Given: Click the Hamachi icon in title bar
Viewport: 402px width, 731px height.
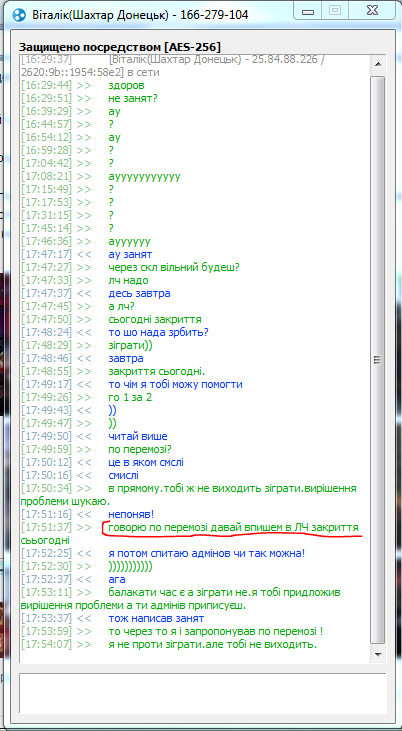Looking at the screenshot, I should 21,15.
